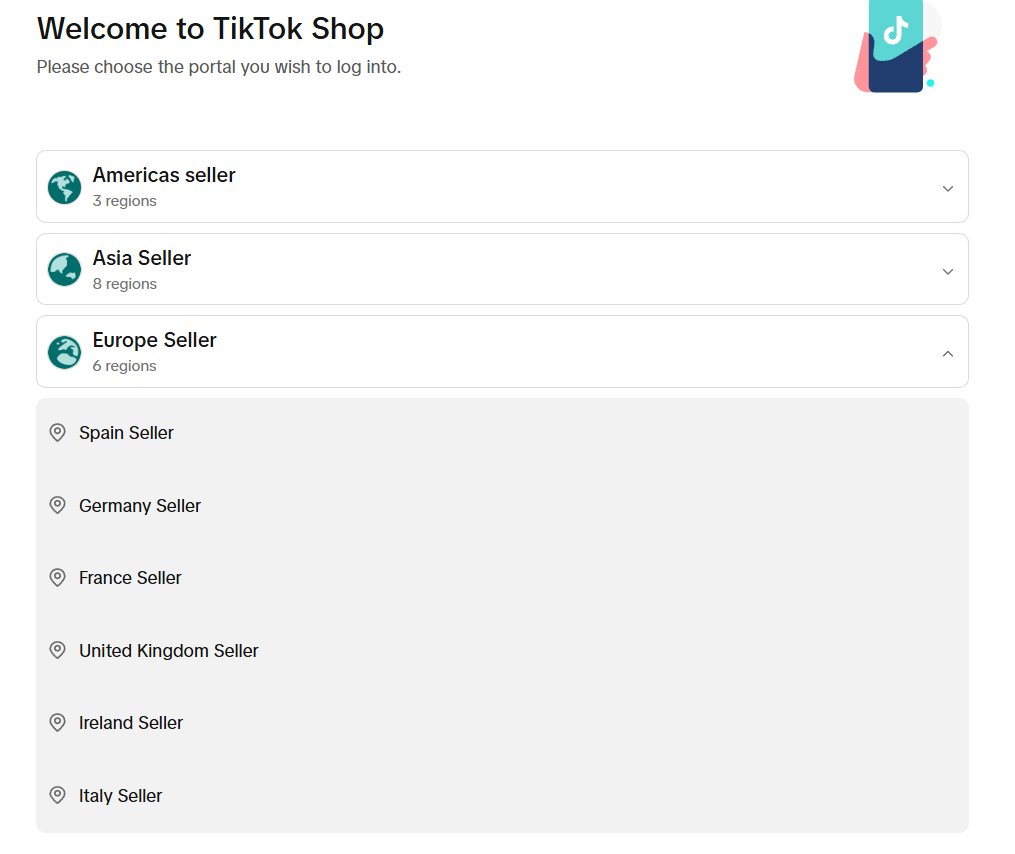Click the Americas seller heading text
Screen dimensions: 1015x854
click(x=164, y=175)
